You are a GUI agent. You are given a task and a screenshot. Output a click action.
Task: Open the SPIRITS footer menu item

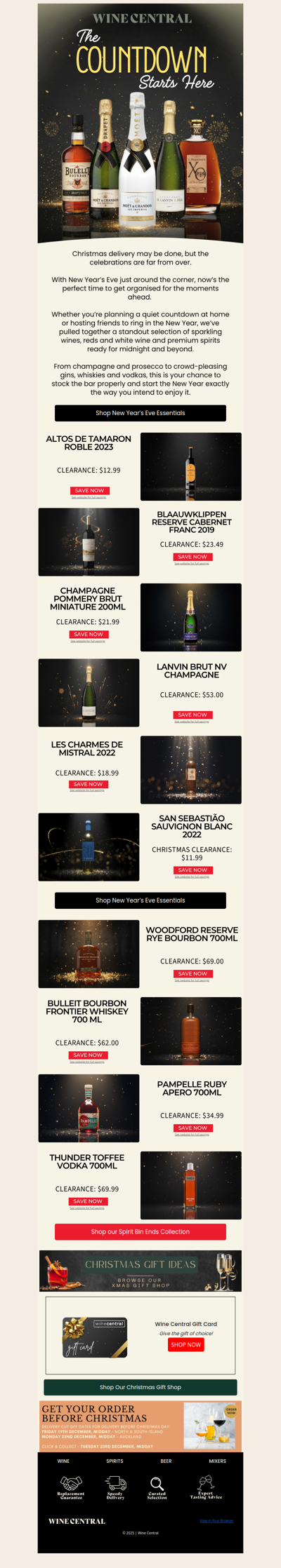click(x=115, y=1461)
